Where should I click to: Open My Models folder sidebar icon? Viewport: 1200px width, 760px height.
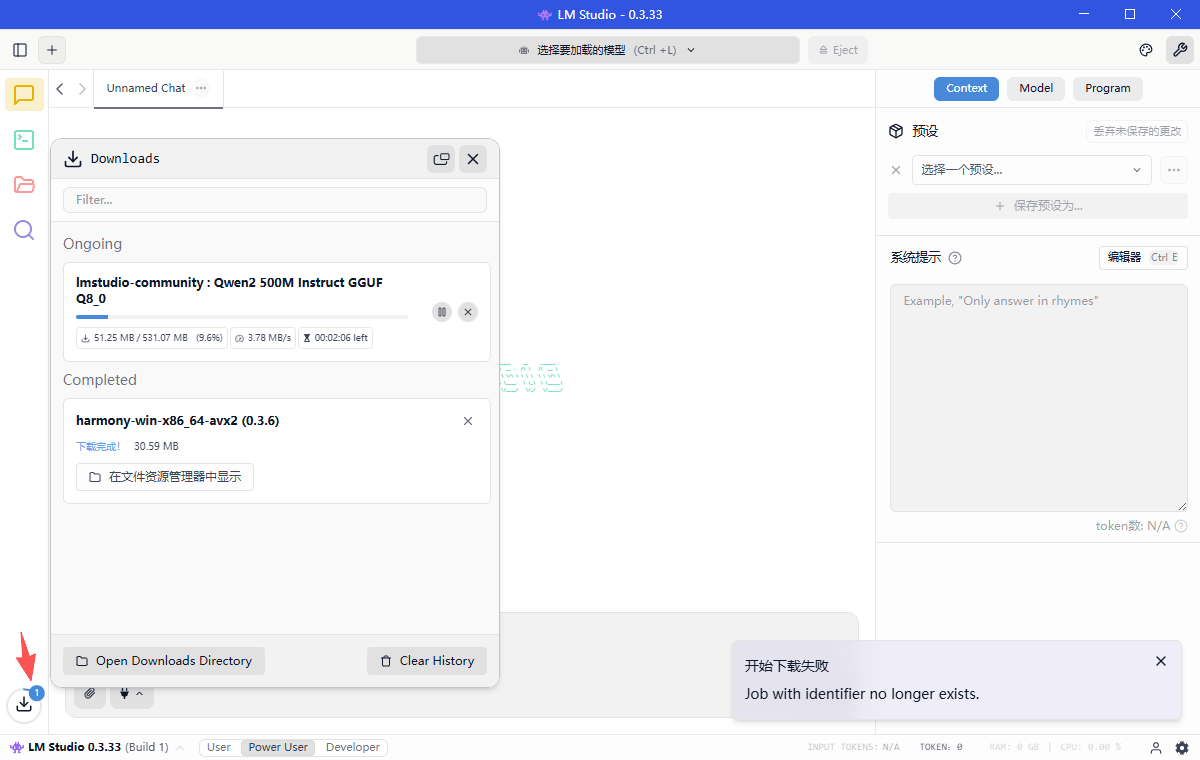coord(24,185)
